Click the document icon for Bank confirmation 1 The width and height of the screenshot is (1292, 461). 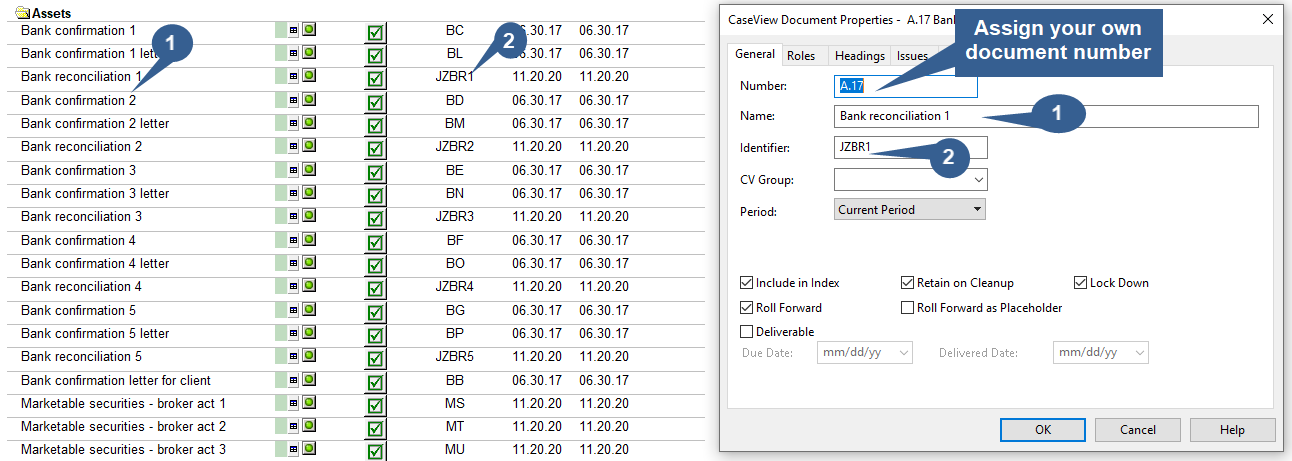pyautogui.click(x=294, y=31)
